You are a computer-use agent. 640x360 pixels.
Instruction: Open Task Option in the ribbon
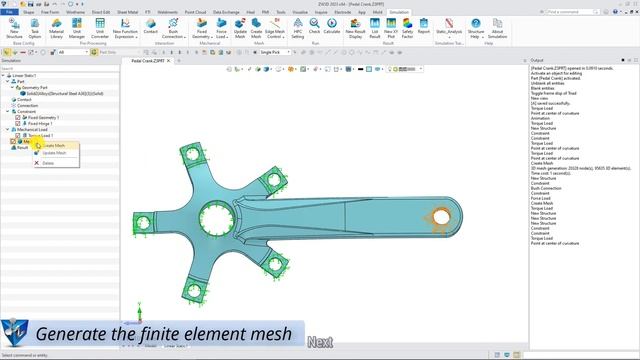tap(35, 28)
